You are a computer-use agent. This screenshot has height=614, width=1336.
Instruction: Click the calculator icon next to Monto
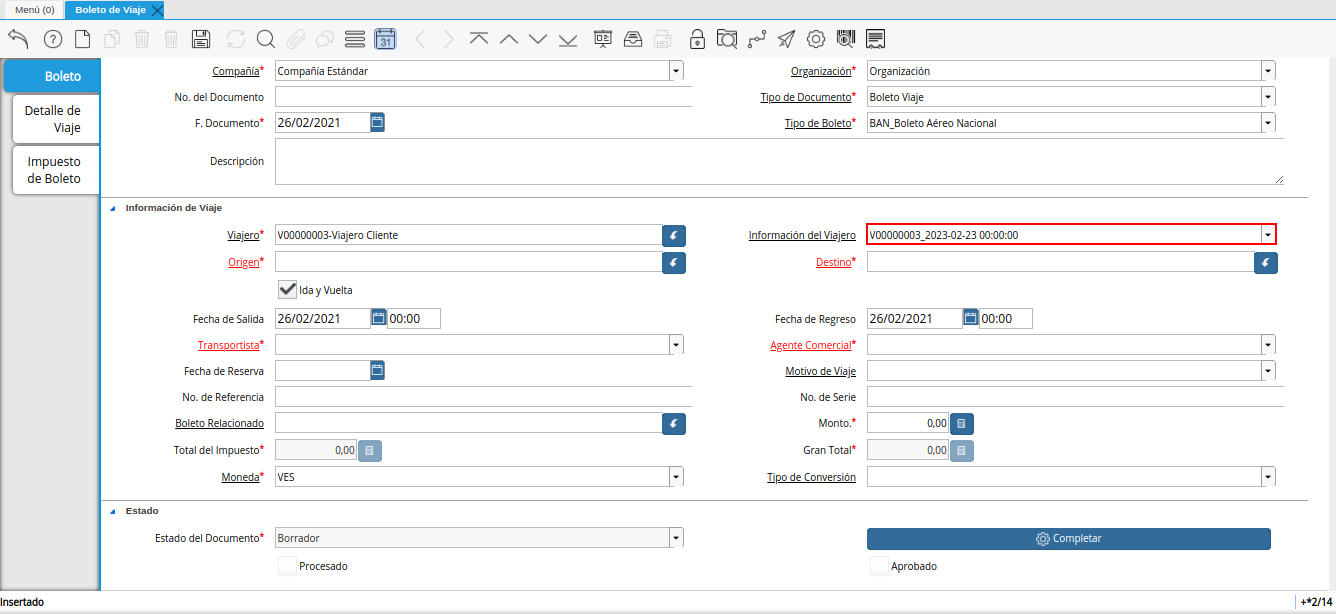(x=961, y=423)
